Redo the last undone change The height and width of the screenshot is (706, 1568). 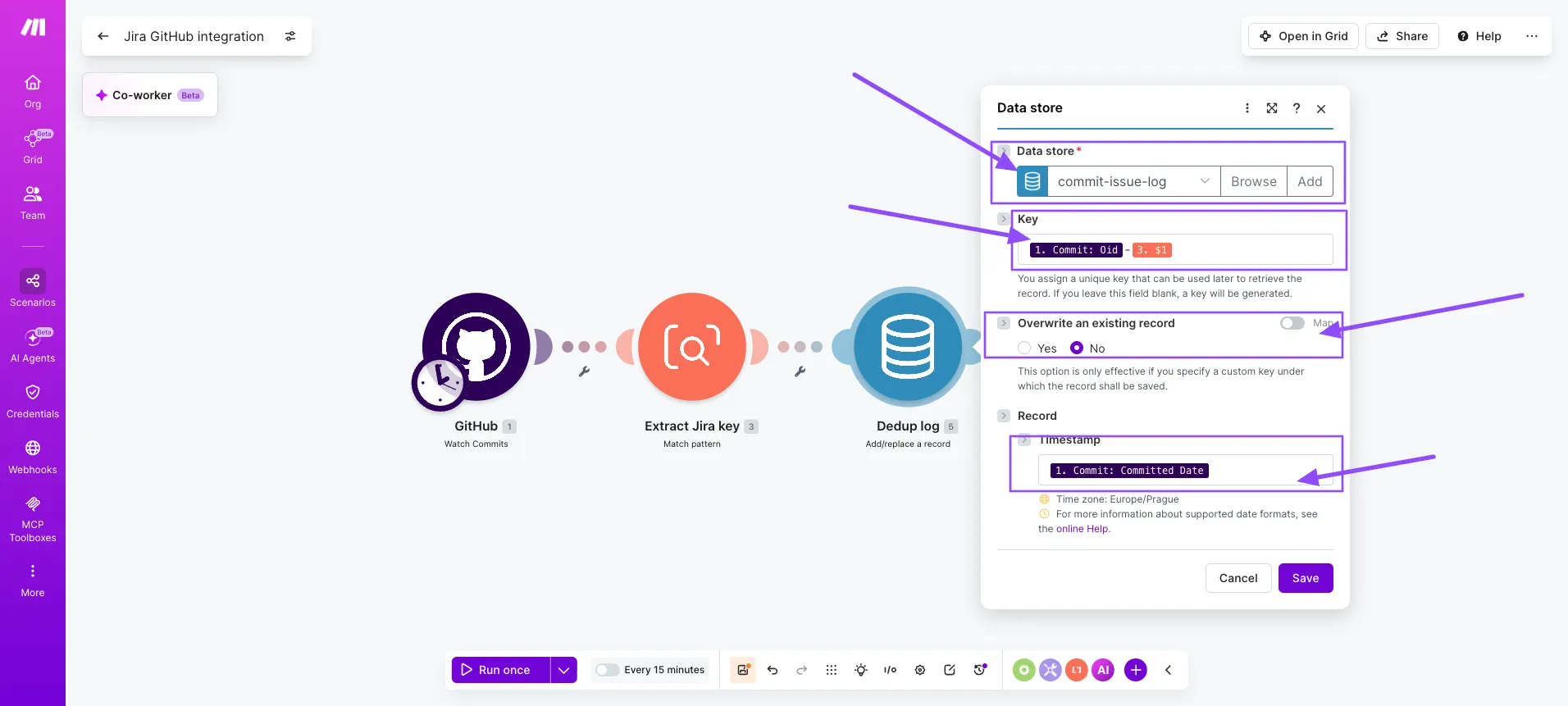point(802,670)
